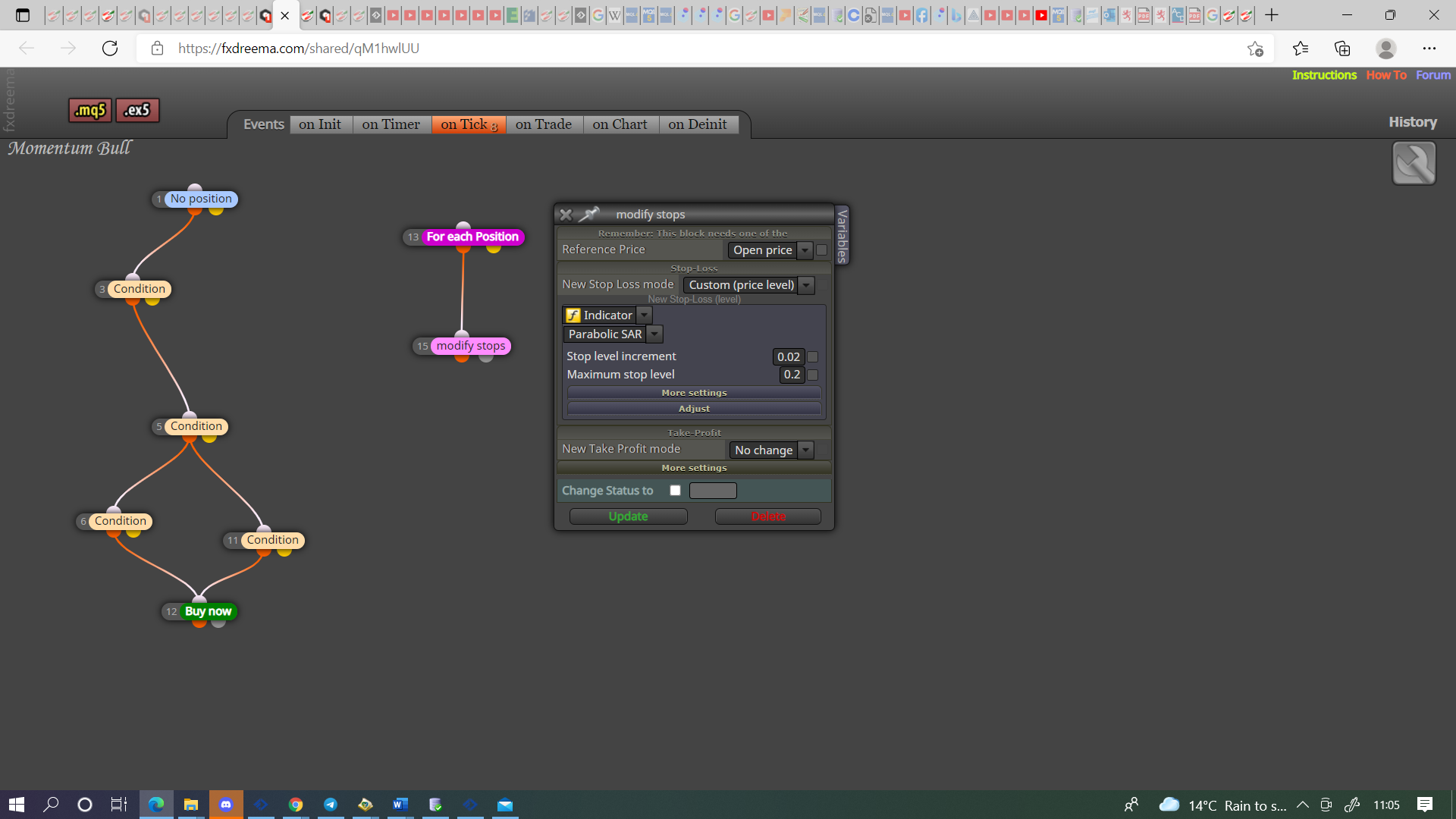Close the modify stops panel
Screen dimensions: 1456x819
[x=566, y=215]
